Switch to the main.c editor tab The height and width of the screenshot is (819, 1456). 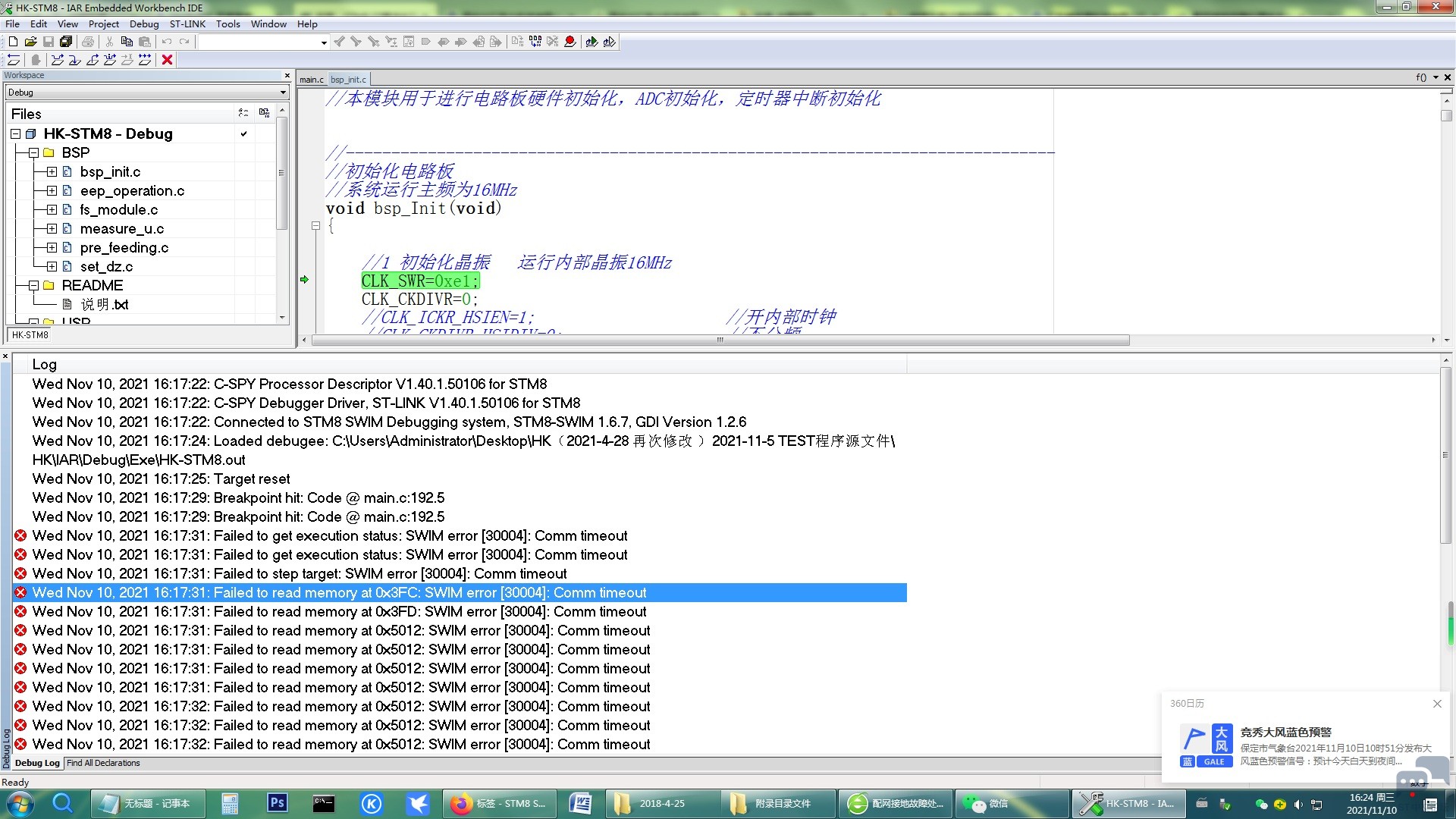pyautogui.click(x=311, y=79)
